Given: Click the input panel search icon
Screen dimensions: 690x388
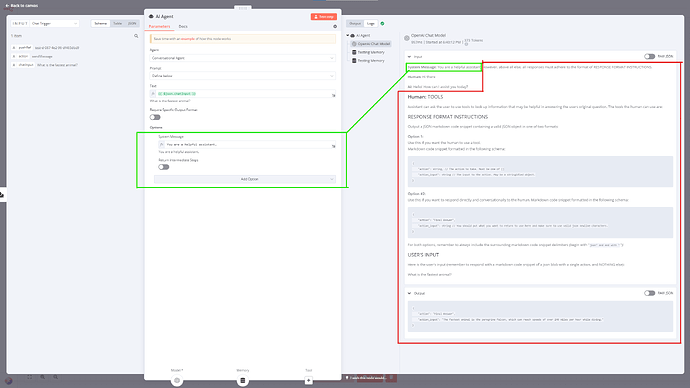Looking at the screenshot, I should pyautogui.click(x=136, y=36).
